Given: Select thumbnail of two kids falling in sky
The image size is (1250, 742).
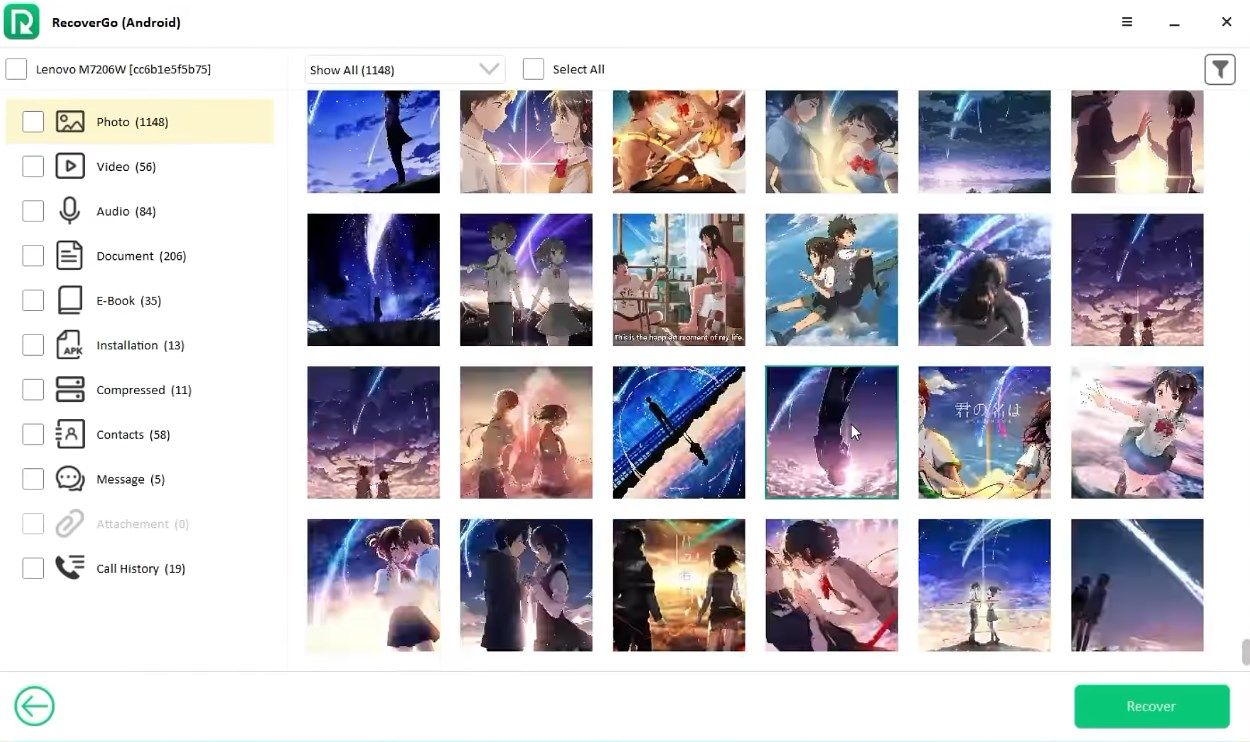Looking at the screenshot, I should pos(831,279).
